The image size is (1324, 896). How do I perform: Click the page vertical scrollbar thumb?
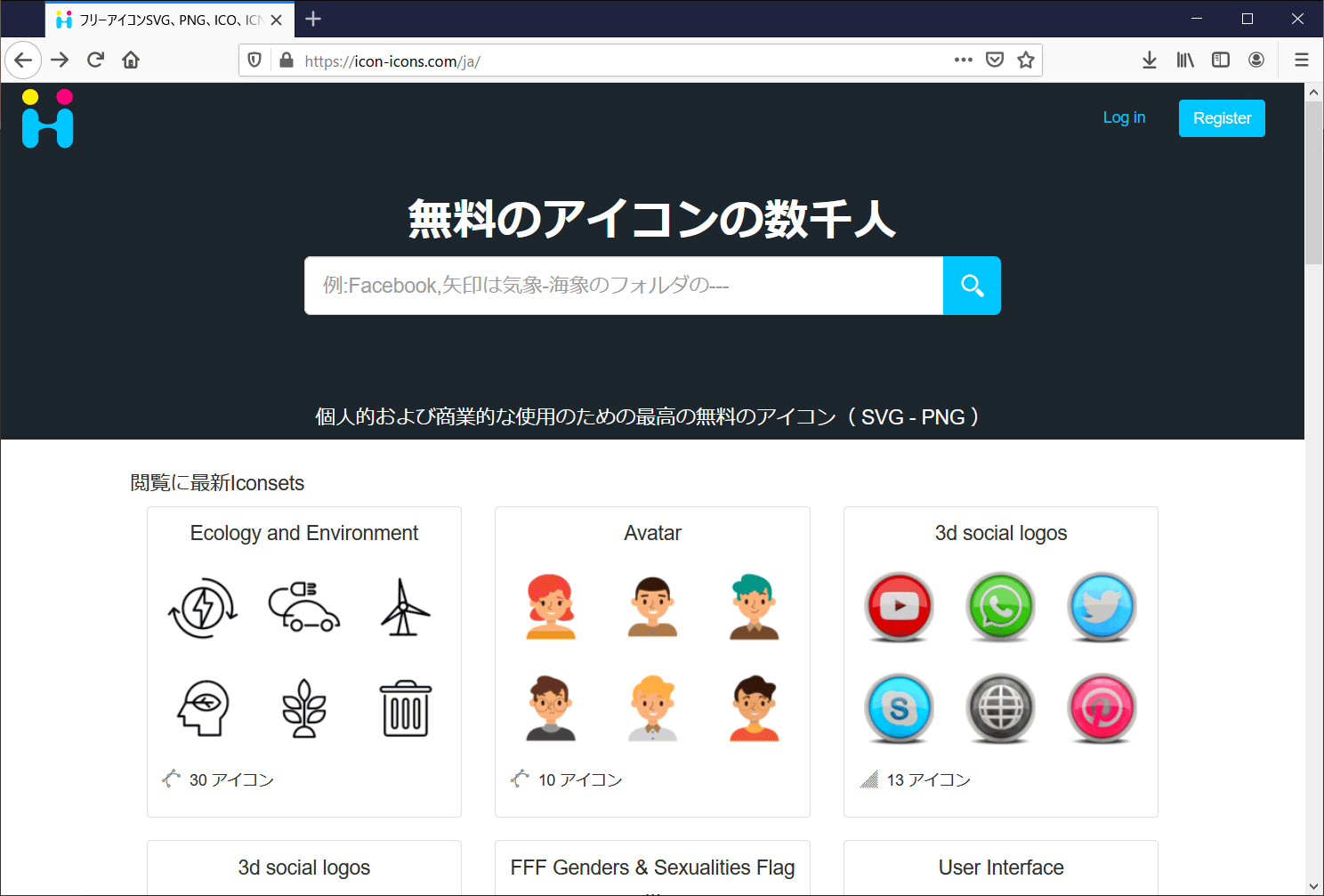(x=1313, y=182)
